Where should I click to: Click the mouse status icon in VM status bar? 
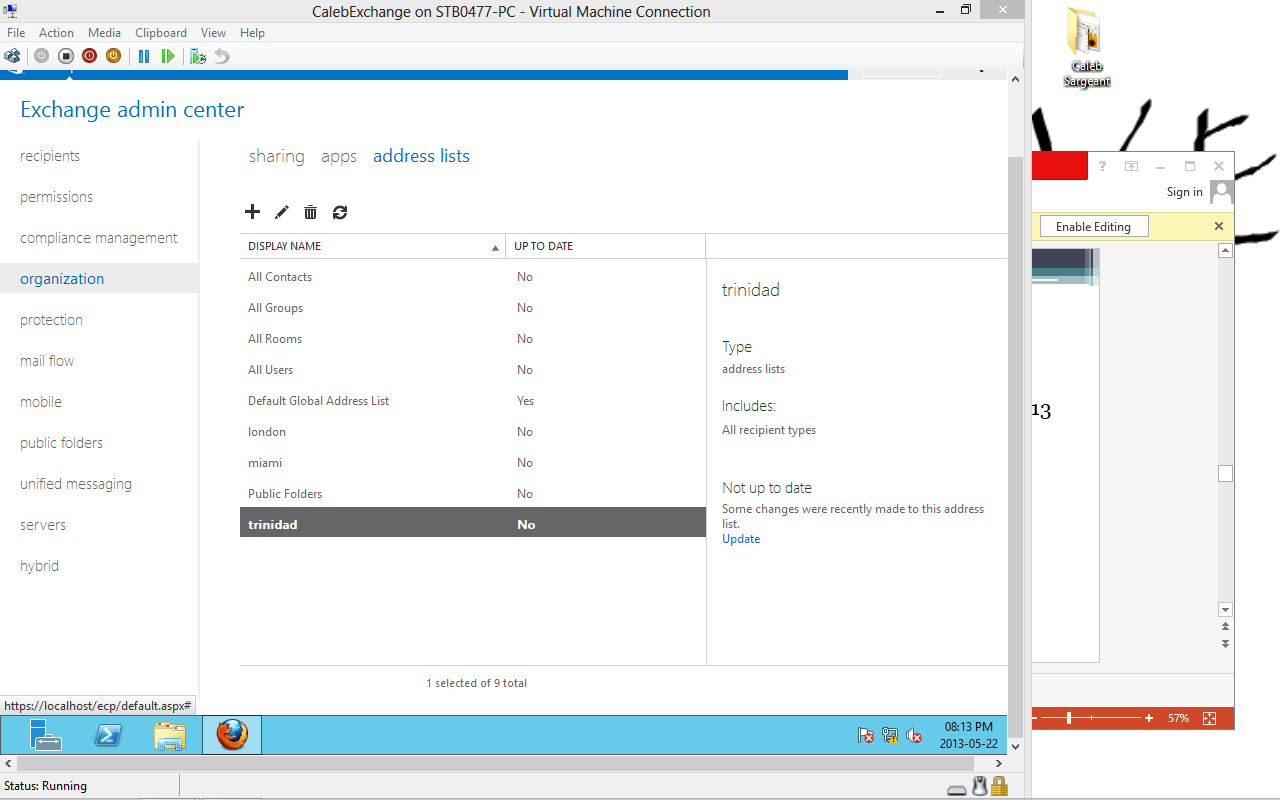[980, 786]
